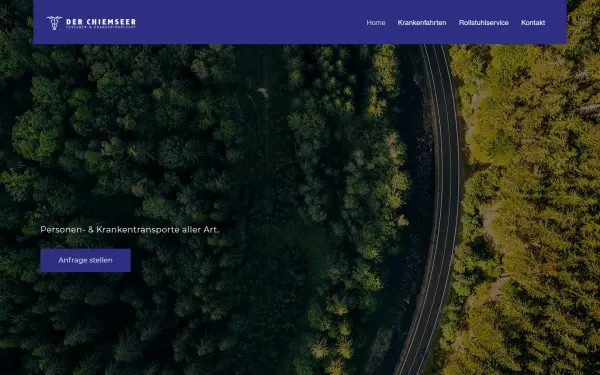Open the Home menu item
The height and width of the screenshot is (375, 600).
pos(376,23)
